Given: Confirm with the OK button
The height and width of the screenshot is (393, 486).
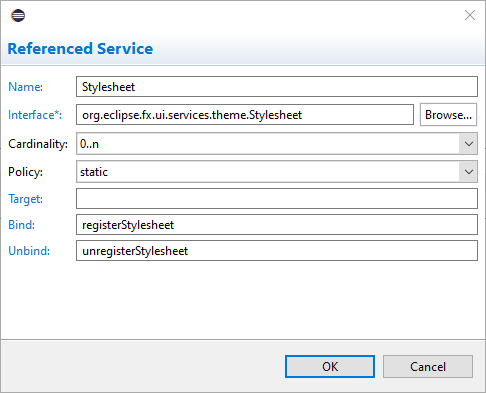Looking at the screenshot, I should [330, 367].
